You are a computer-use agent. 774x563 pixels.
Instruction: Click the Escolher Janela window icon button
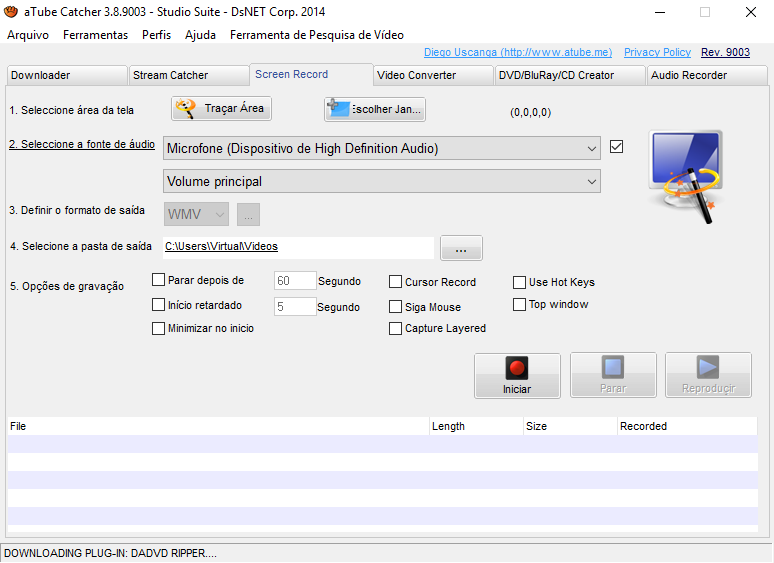375,109
